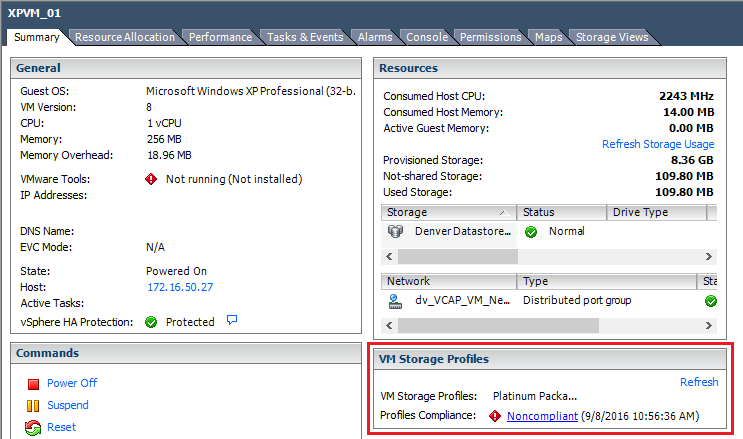Click the network list right scroll arrow
The height and width of the screenshot is (439, 743).
coord(709,325)
